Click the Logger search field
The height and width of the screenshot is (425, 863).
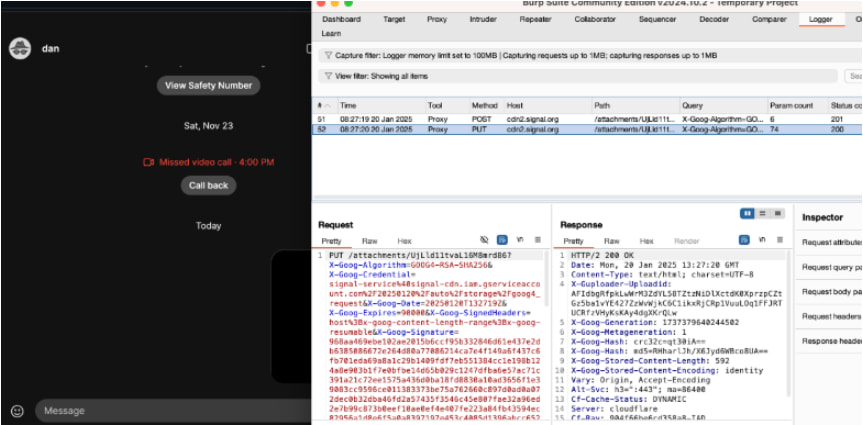(854, 76)
